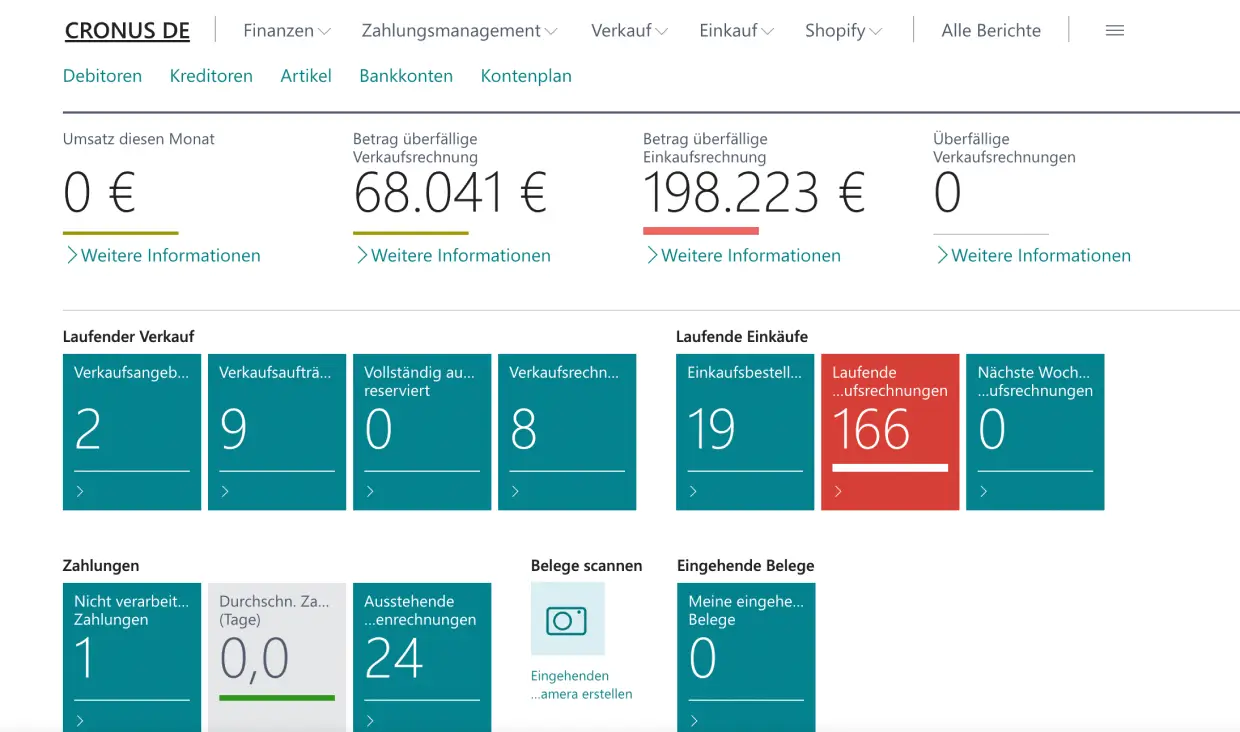Open the Einkauf menu
Viewport: 1240px width, 732px height.
(x=737, y=31)
